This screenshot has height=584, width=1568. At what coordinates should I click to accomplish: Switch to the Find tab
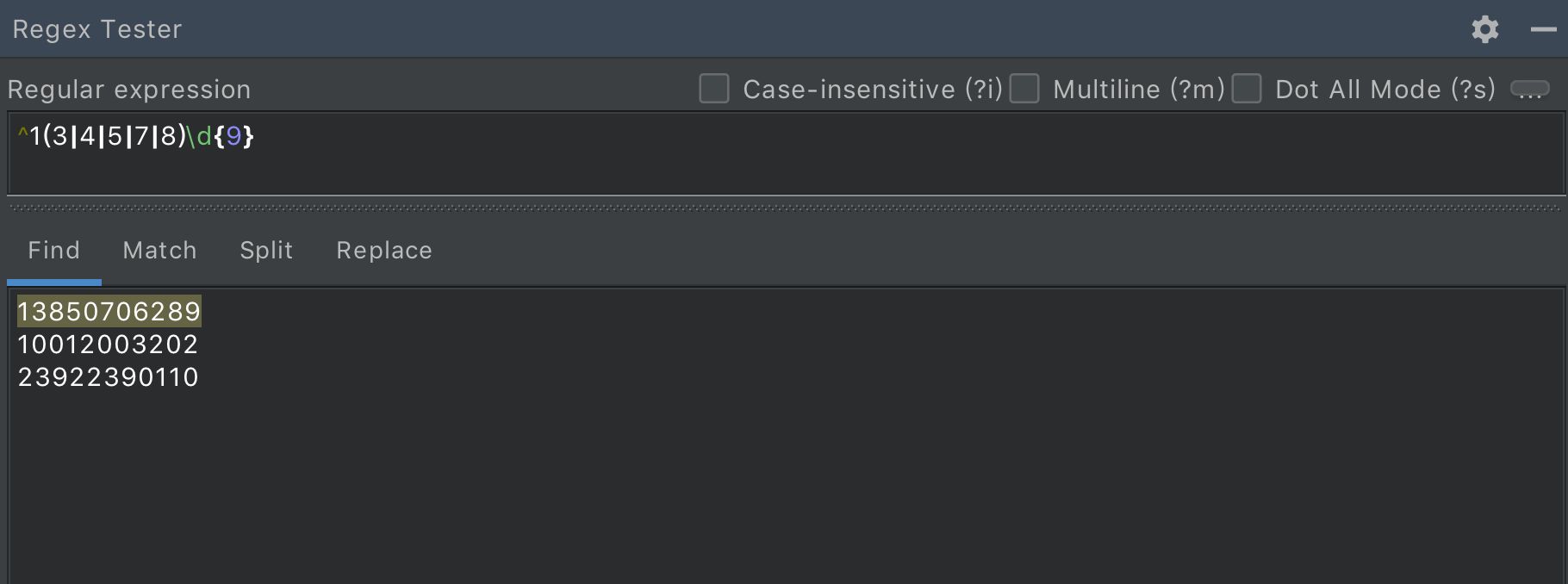tap(53, 251)
